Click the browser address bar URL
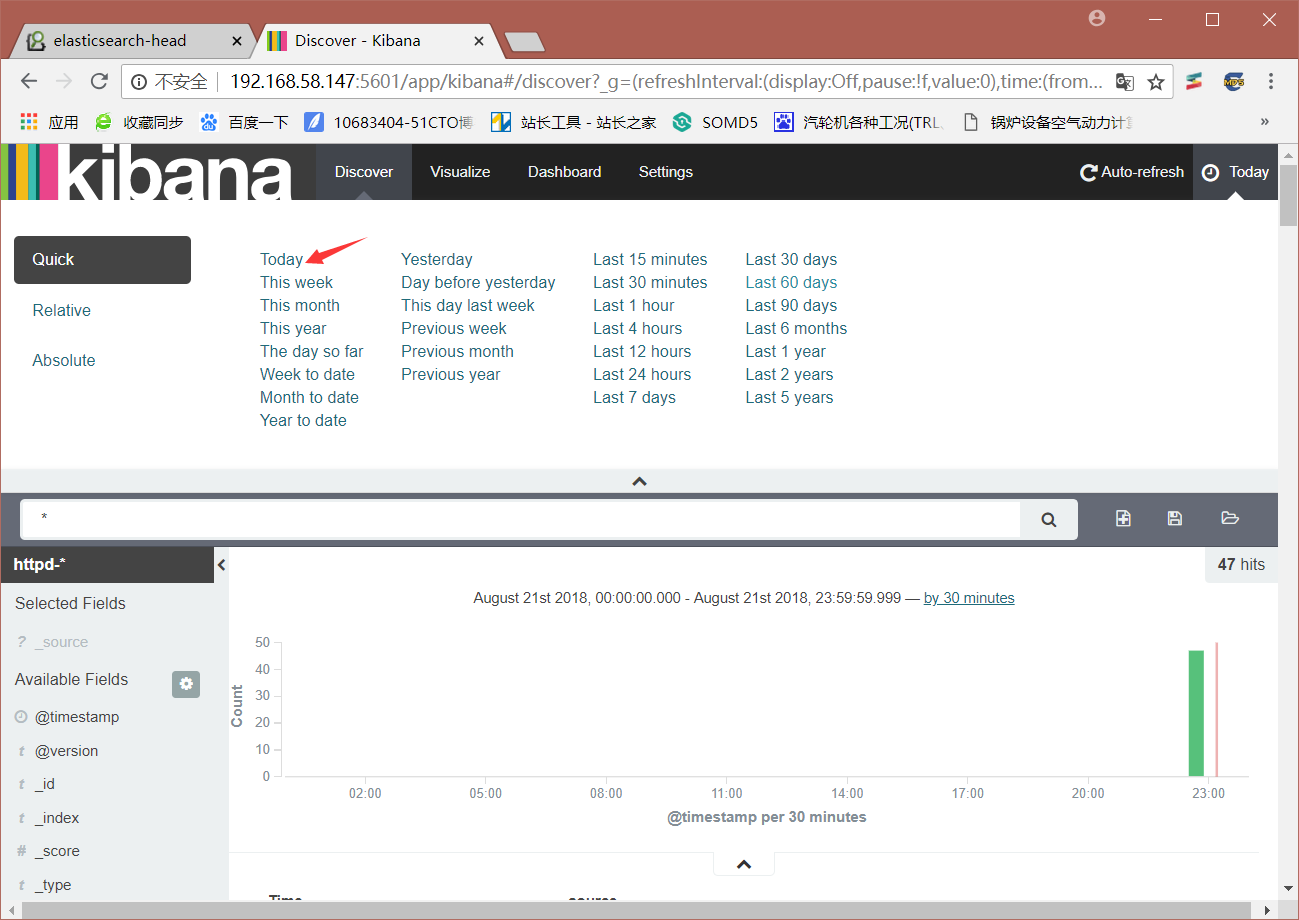Screen dimensions: 1299x920 pyautogui.click(x=667, y=82)
